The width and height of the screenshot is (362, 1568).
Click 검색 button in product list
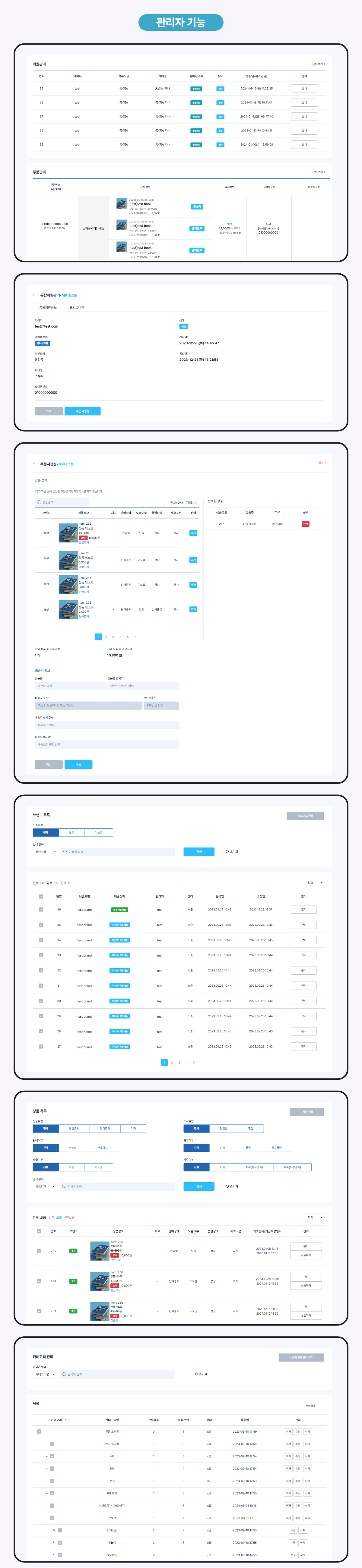[x=199, y=1186]
